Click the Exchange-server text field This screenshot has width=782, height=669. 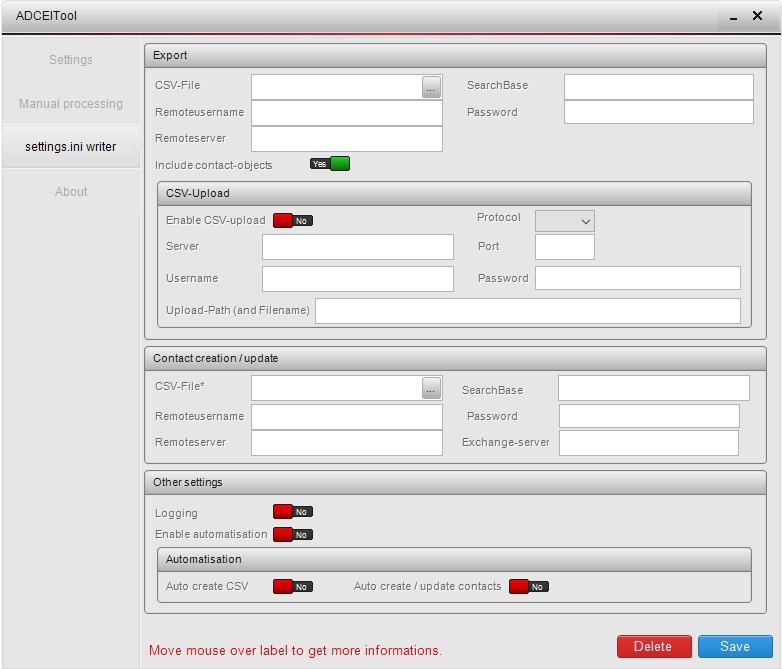point(648,443)
